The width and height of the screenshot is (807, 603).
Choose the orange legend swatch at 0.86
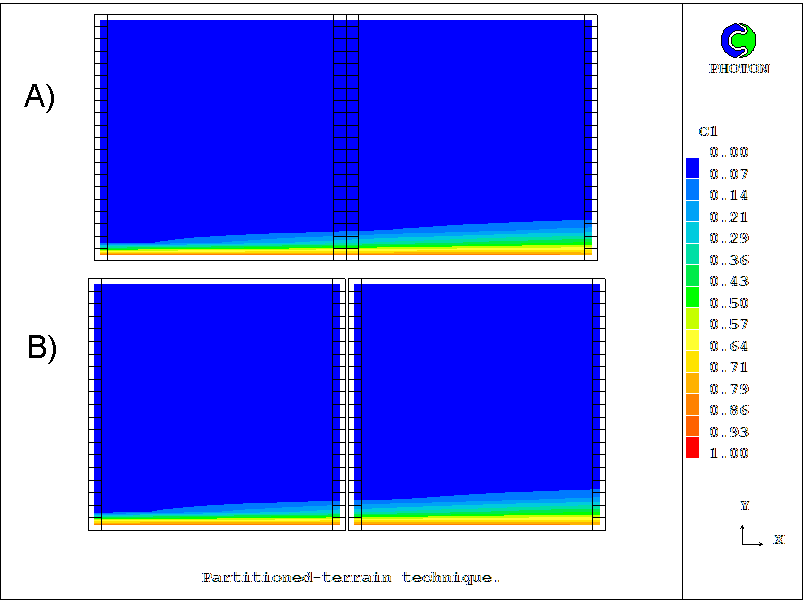tap(693, 407)
